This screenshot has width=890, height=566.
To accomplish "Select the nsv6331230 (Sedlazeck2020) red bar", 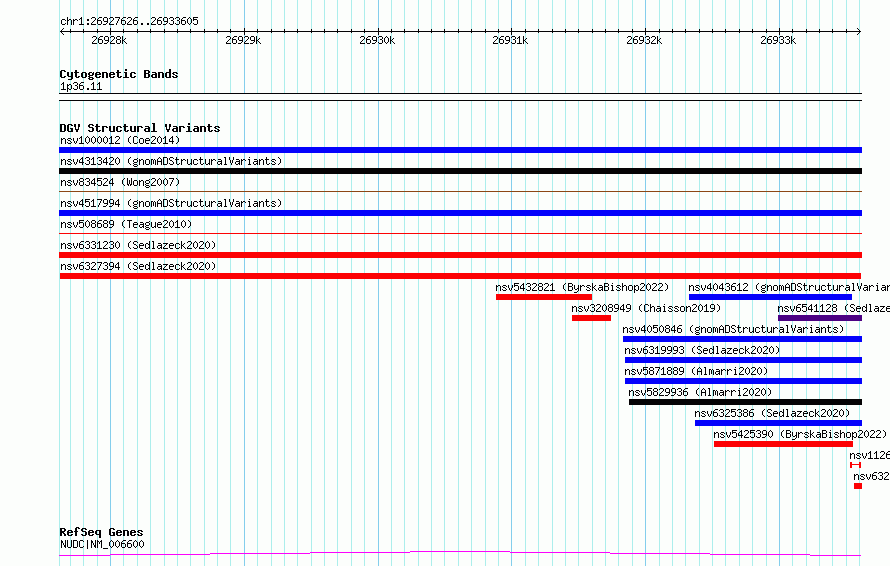I will point(460,255).
